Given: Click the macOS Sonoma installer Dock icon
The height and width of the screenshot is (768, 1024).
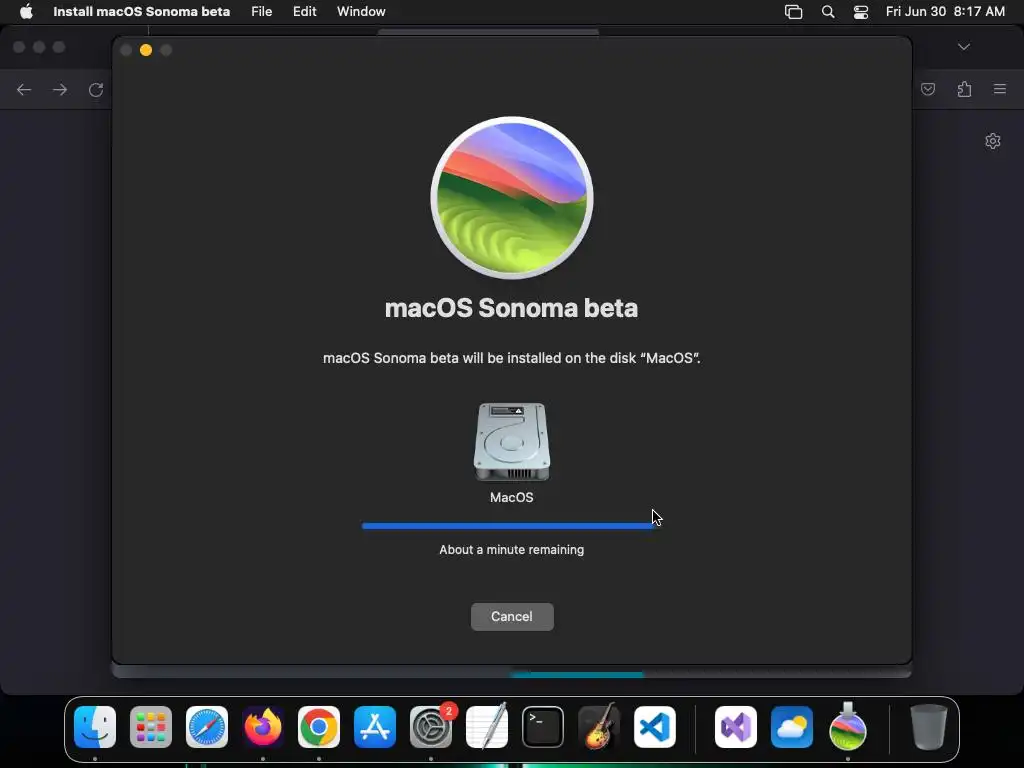Looking at the screenshot, I should point(848,726).
